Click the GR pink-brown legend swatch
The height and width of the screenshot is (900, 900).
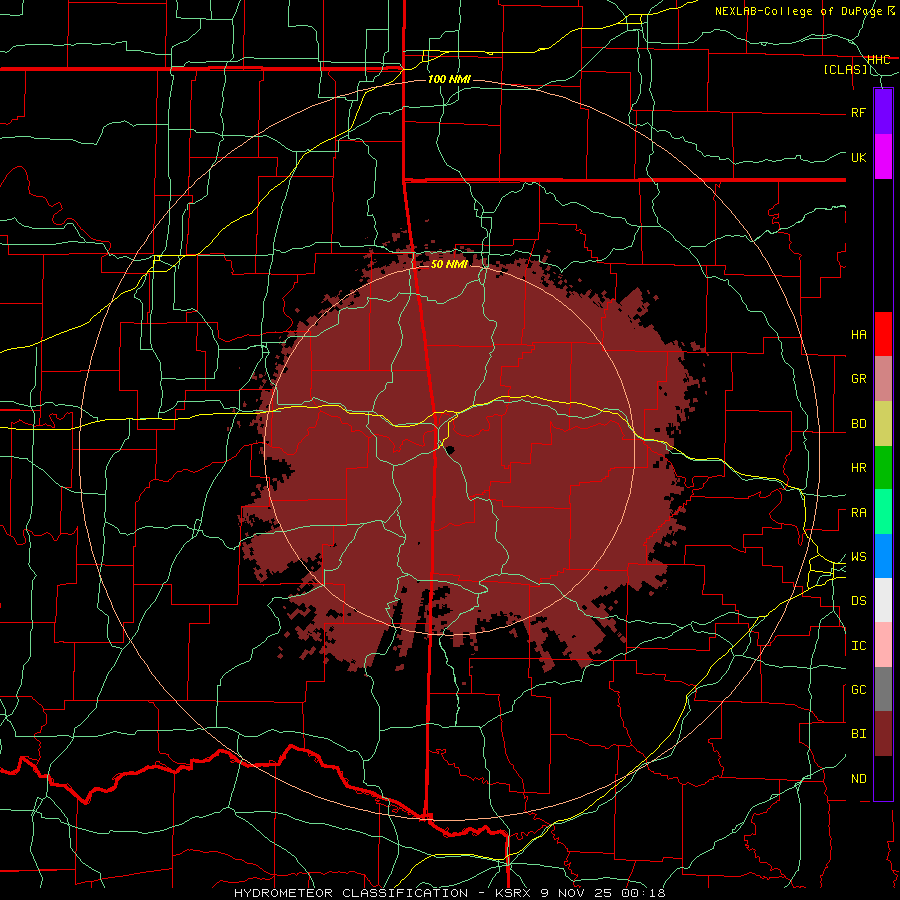click(883, 379)
